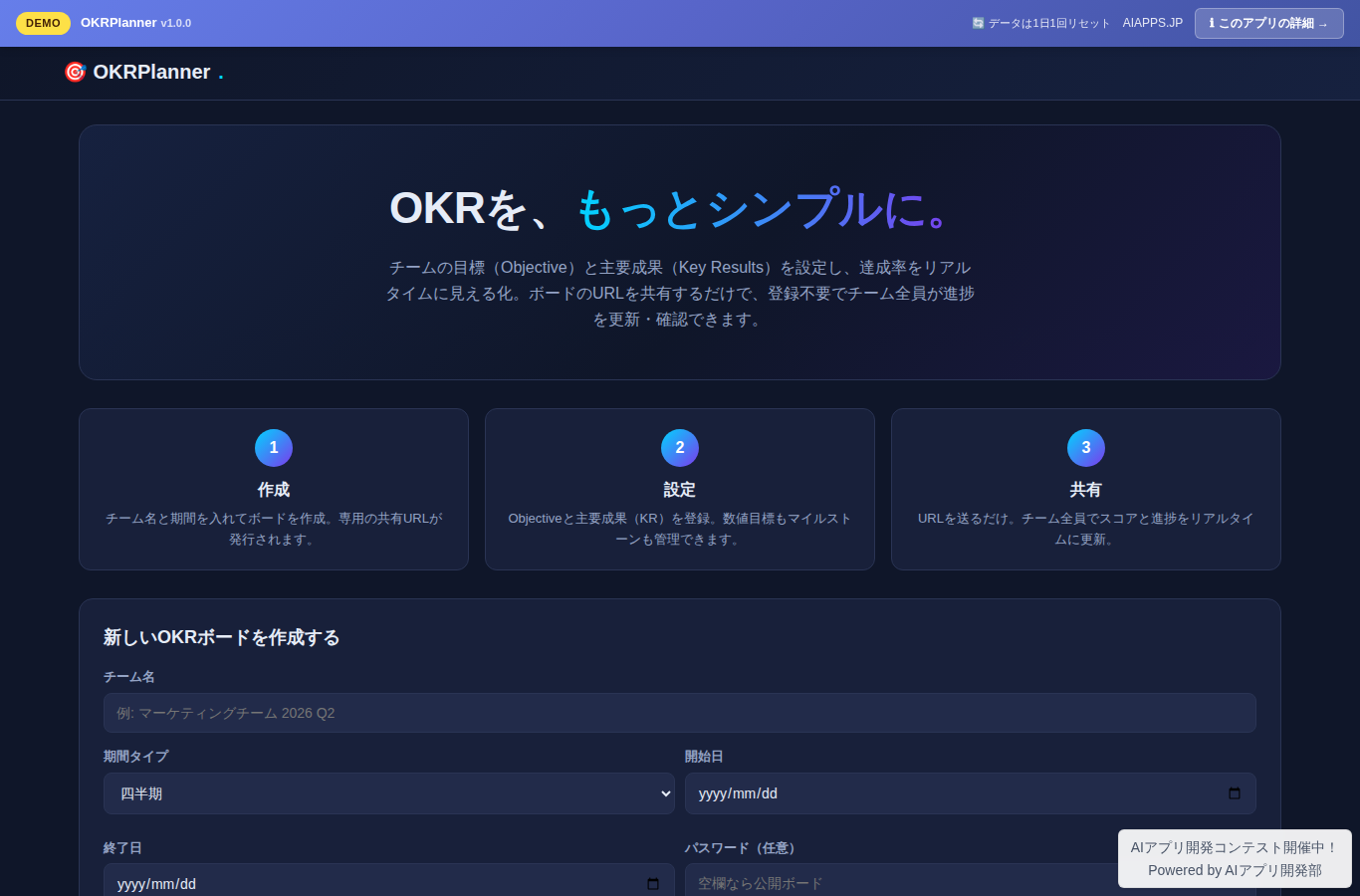Open the AIAPPS.JP link
1360x896 pixels.
click(1152, 23)
